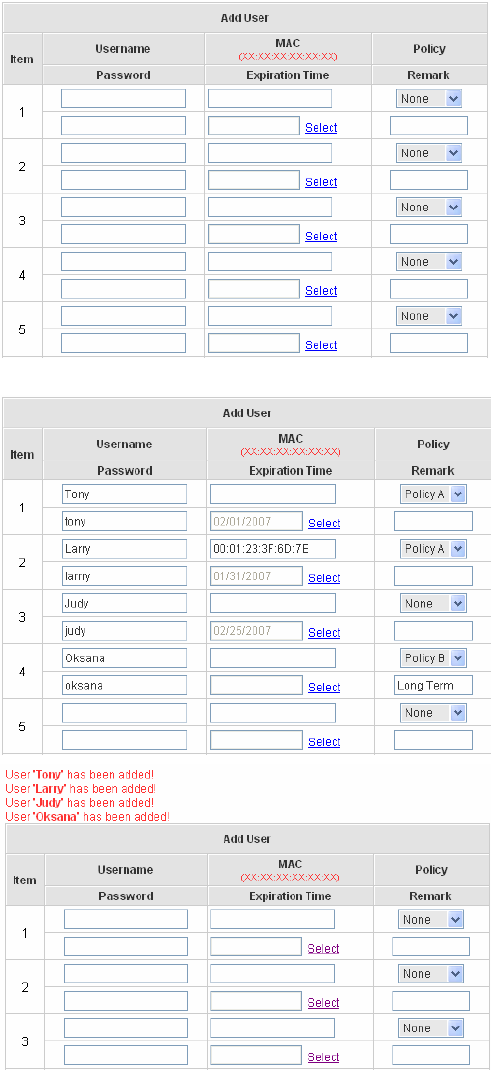The width and height of the screenshot is (491, 1070).
Task: Click the password field containing larrry
Action: click(x=124, y=576)
